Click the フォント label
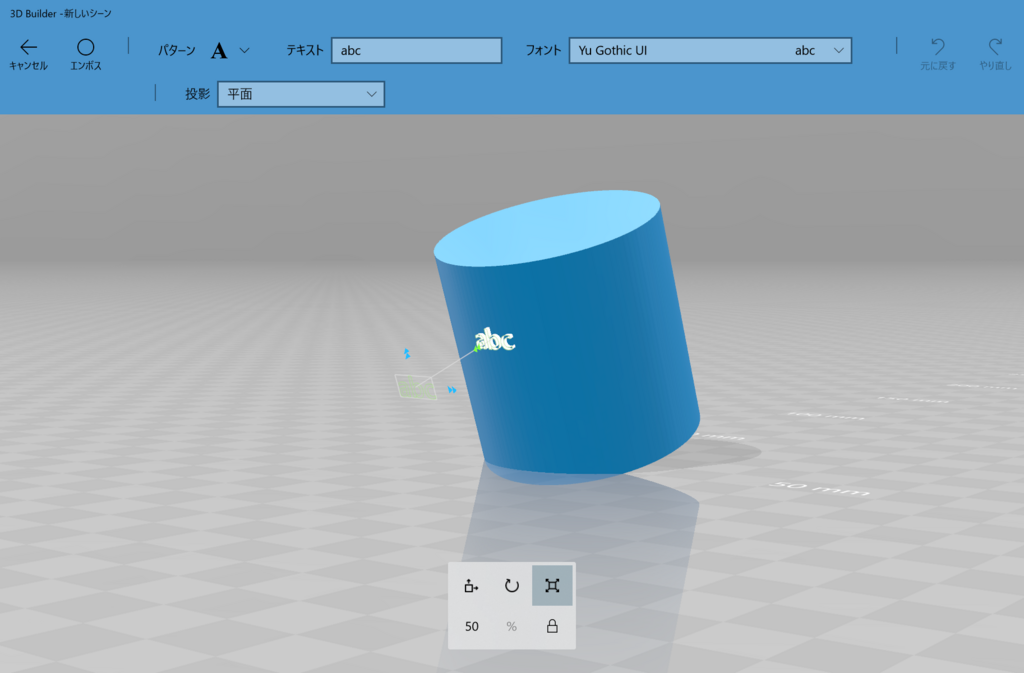This screenshot has height=673, width=1024. [x=543, y=50]
